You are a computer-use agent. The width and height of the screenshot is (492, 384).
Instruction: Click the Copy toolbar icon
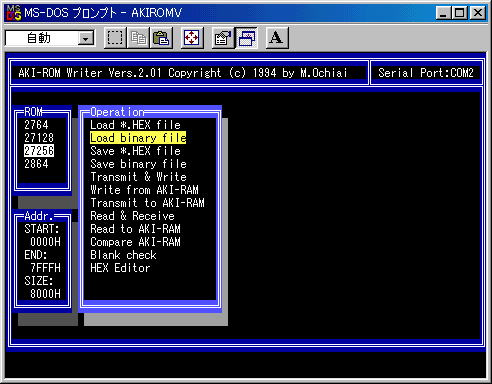tap(138, 38)
